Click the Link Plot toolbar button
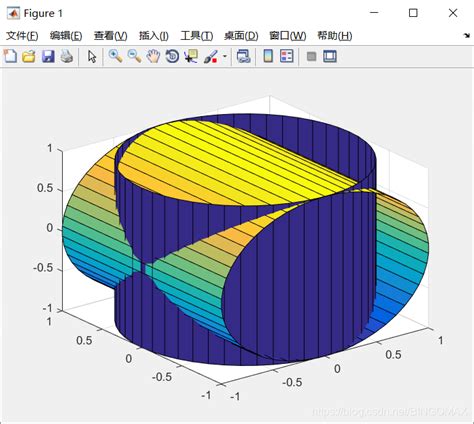The width and height of the screenshot is (474, 424). click(243, 56)
